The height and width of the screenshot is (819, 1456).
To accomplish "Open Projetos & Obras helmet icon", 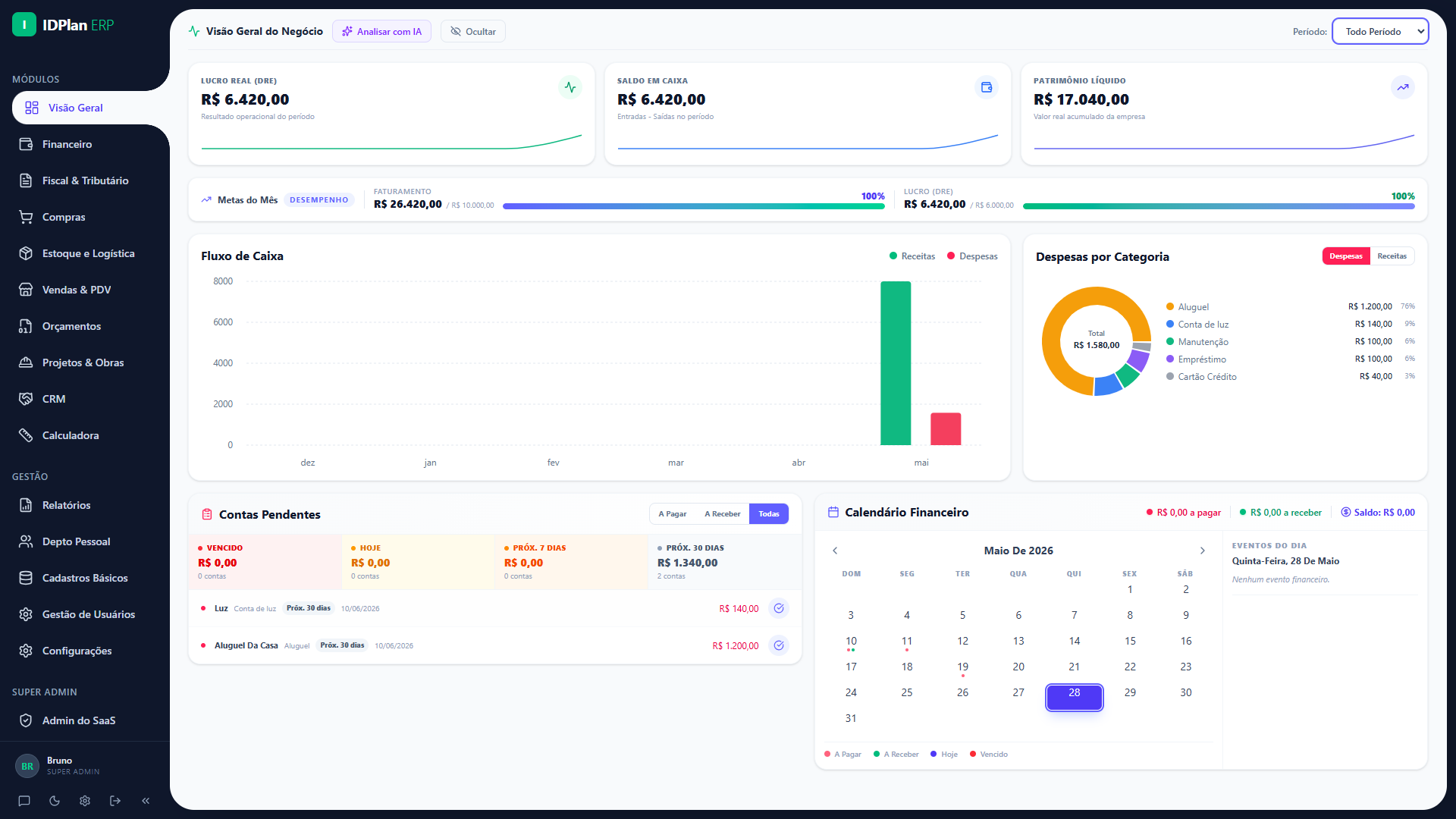I will click(26, 362).
